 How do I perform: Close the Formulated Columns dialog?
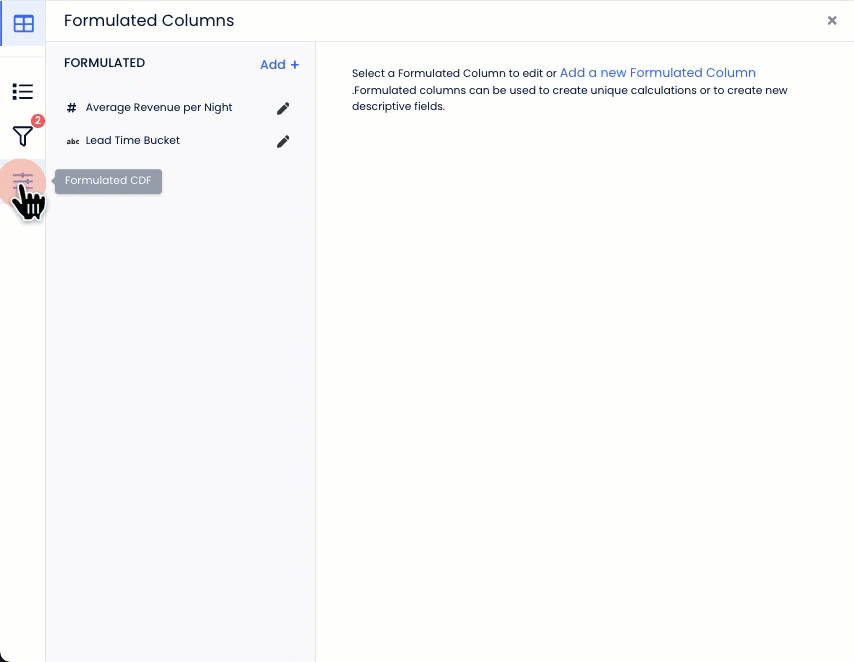[831, 20]
